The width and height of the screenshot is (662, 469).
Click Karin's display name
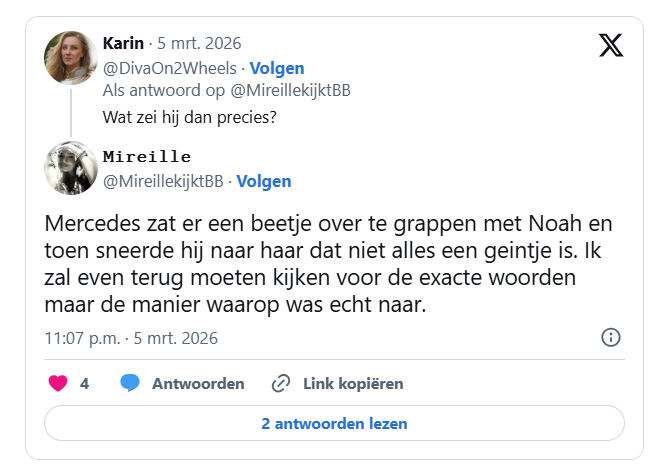point(123,43)
